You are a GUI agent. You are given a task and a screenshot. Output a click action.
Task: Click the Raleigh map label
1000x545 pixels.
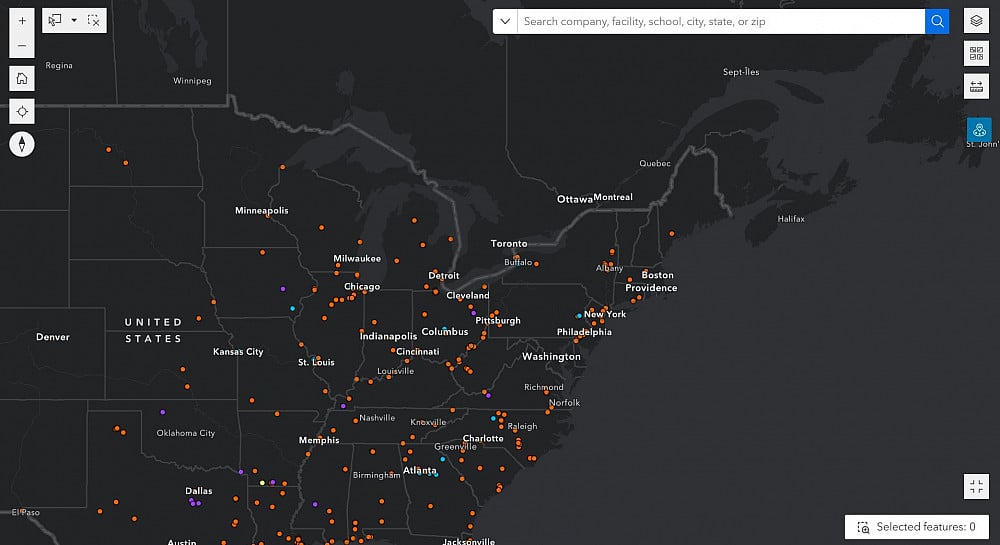522,426
